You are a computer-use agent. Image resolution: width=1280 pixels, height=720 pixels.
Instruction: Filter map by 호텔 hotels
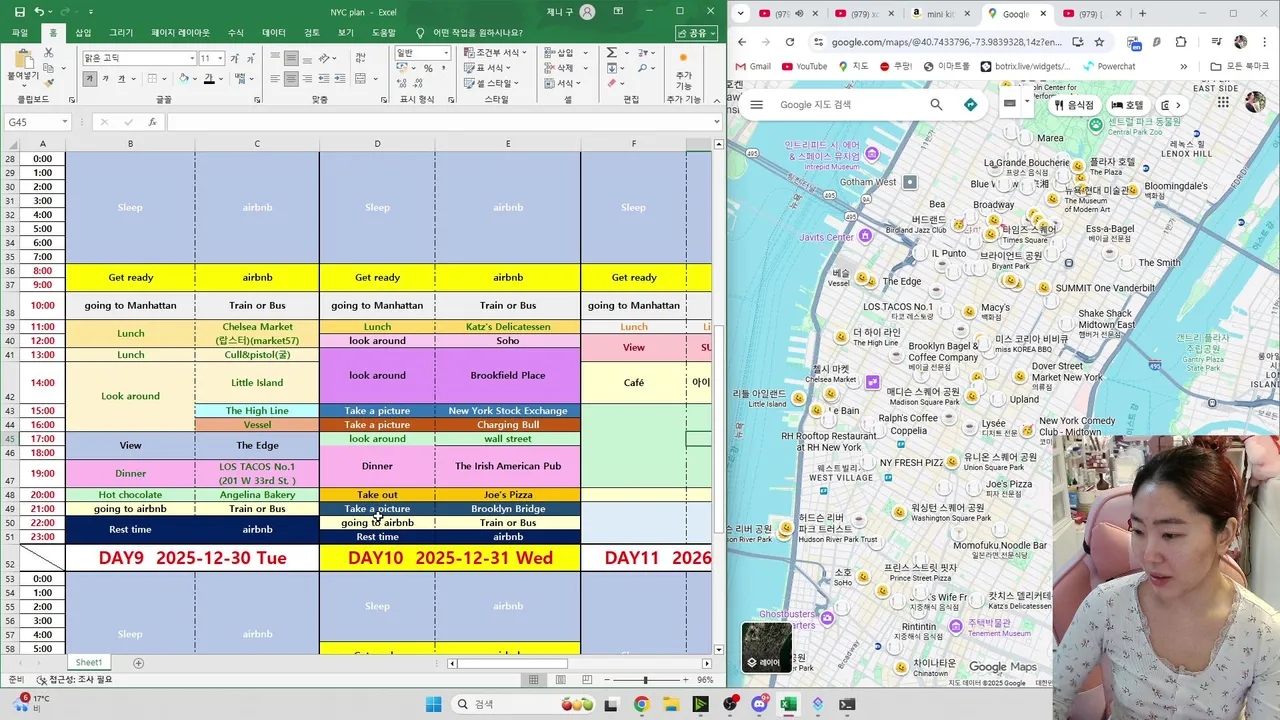click(1127, 105)
